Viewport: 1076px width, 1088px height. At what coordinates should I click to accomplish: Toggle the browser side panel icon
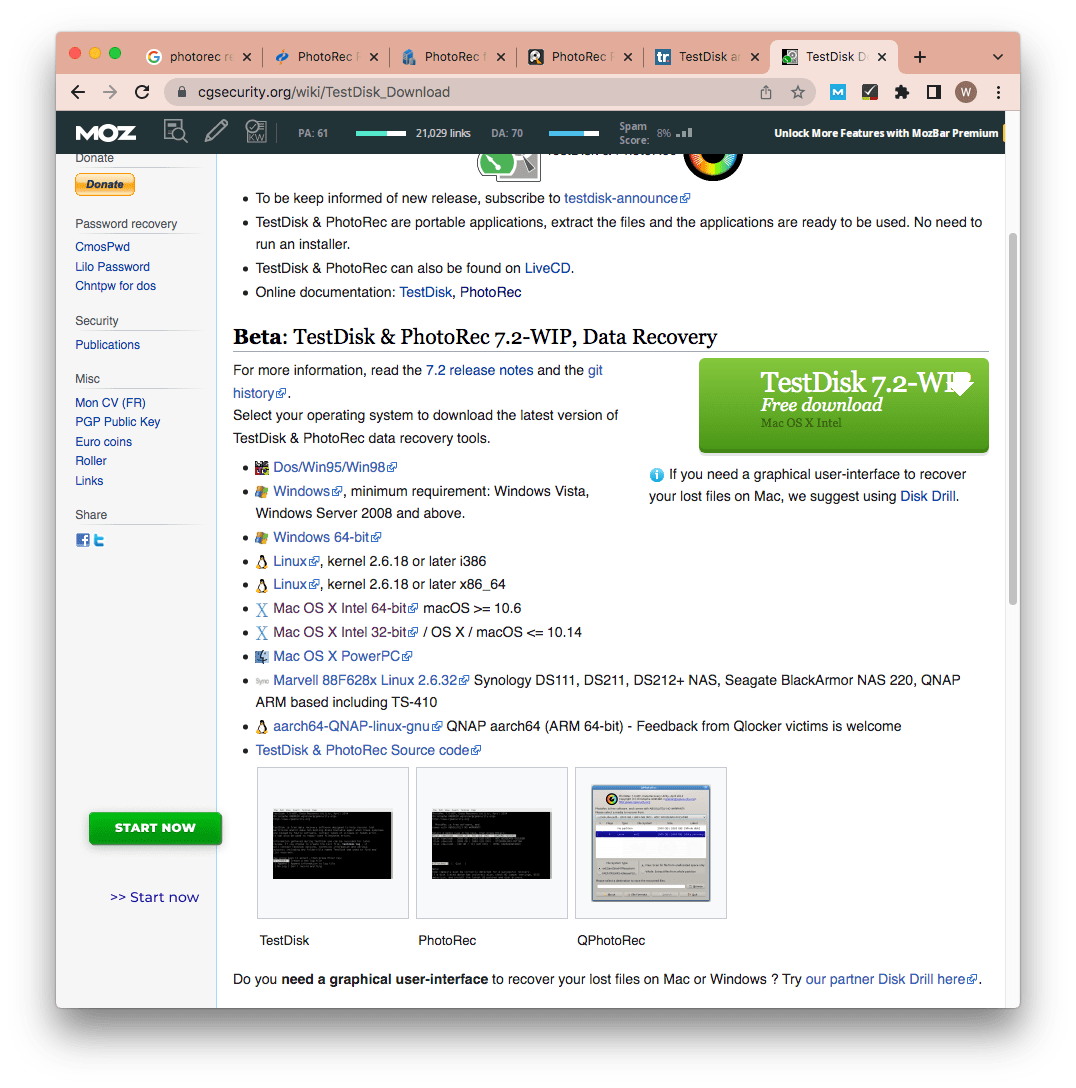click(934, 92)
